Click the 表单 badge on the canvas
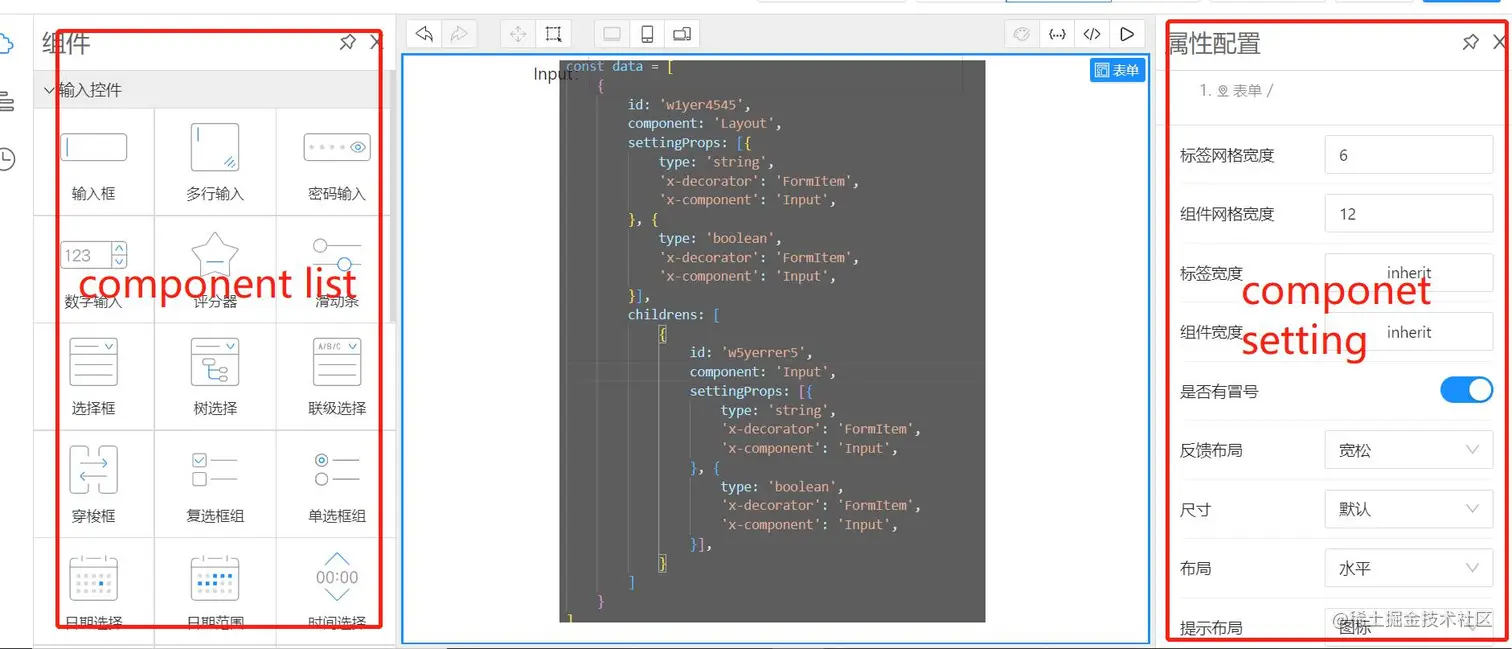The width and height of the screenshot is (1512, 649). click(x=1117, y=70)
